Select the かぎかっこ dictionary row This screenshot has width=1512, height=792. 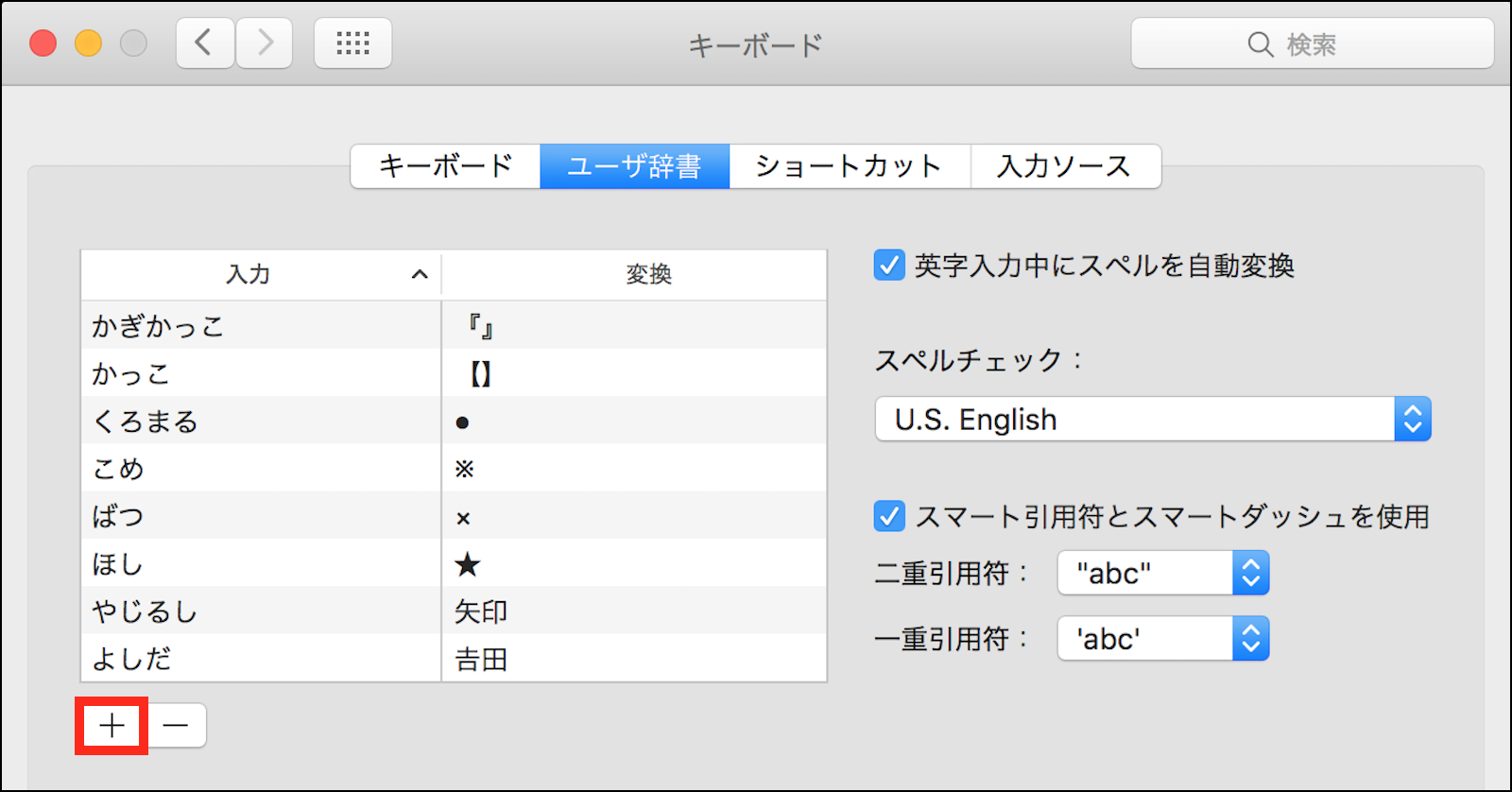tap(261, 326)
